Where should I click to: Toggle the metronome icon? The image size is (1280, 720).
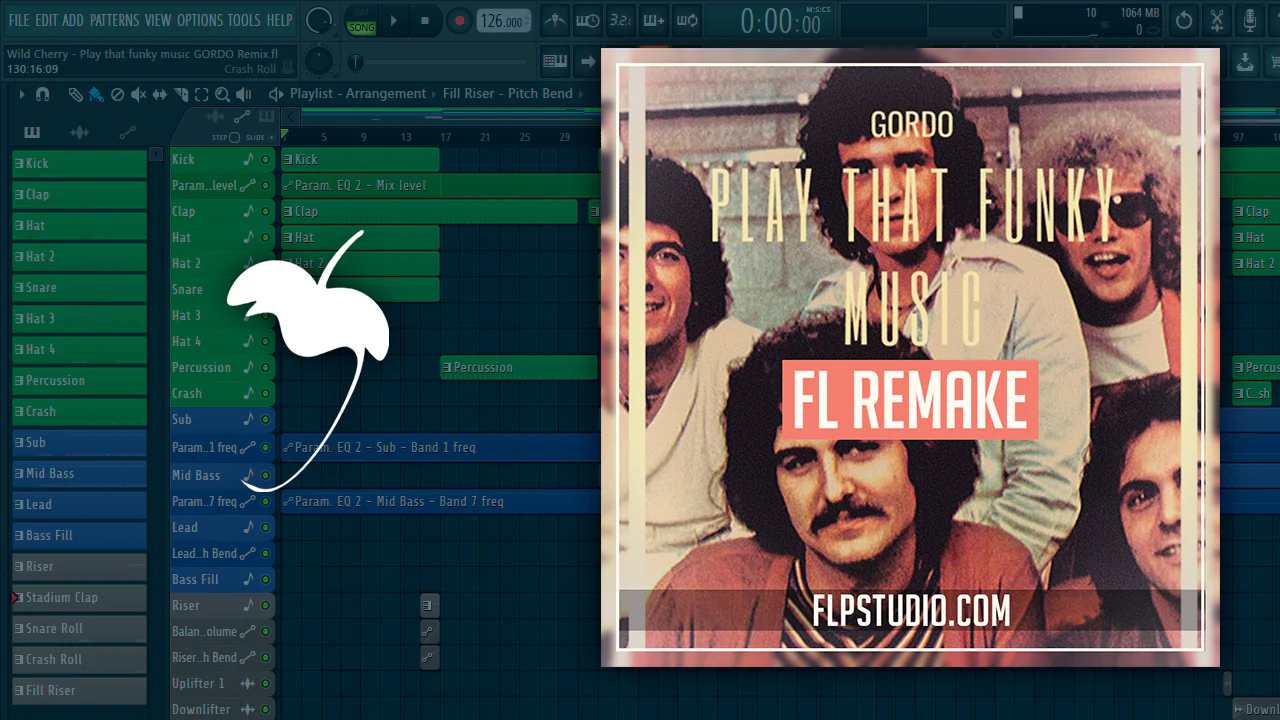tap(555, 20)
